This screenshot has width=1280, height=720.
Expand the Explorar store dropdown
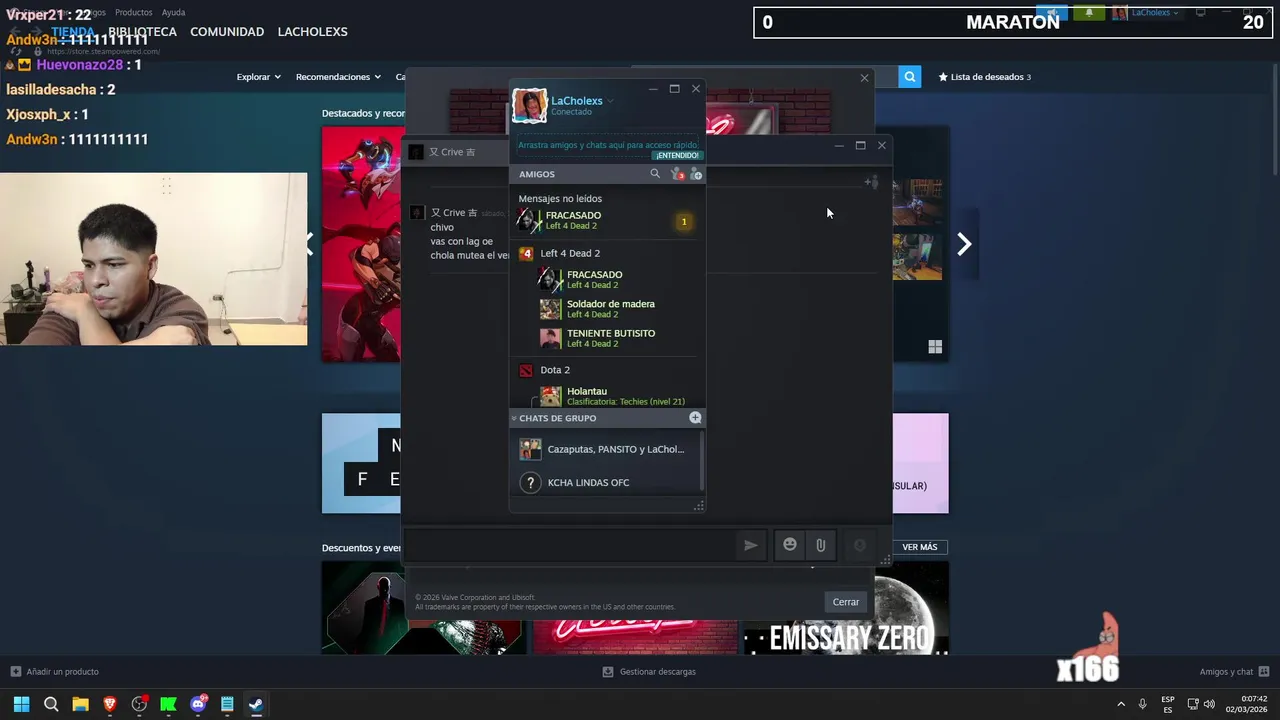pyautogui.click(x=258, y=77)
